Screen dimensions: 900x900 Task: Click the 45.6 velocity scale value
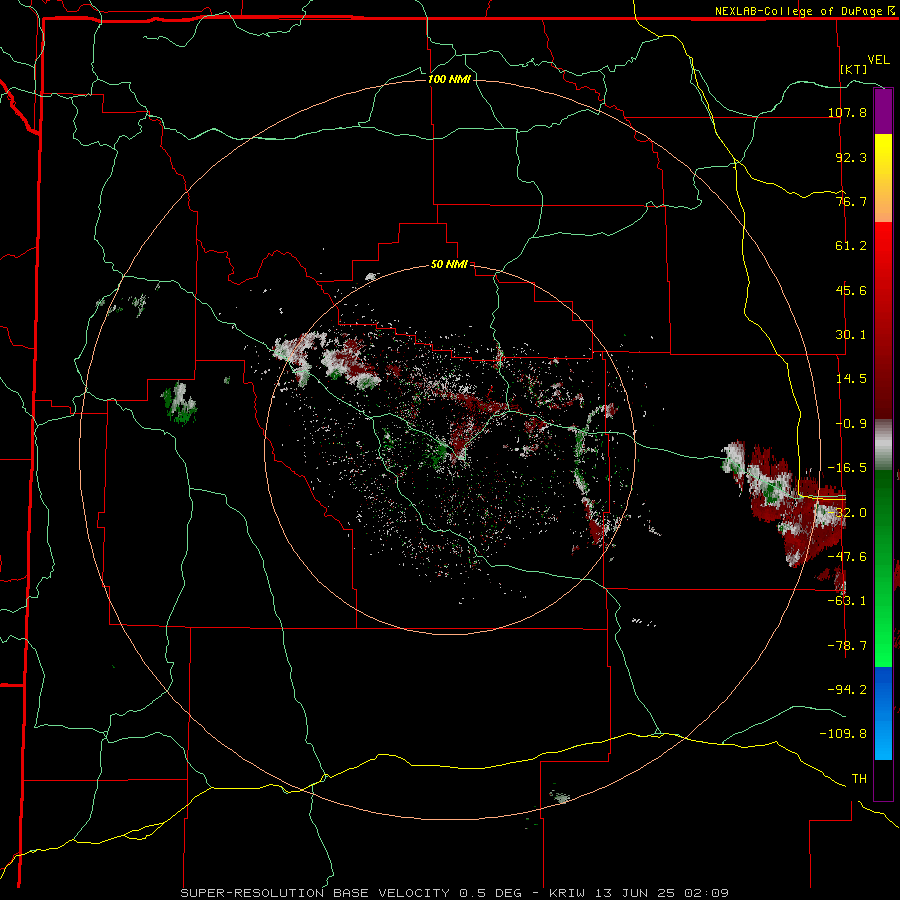pyautogui.click(x=851, y=290)
